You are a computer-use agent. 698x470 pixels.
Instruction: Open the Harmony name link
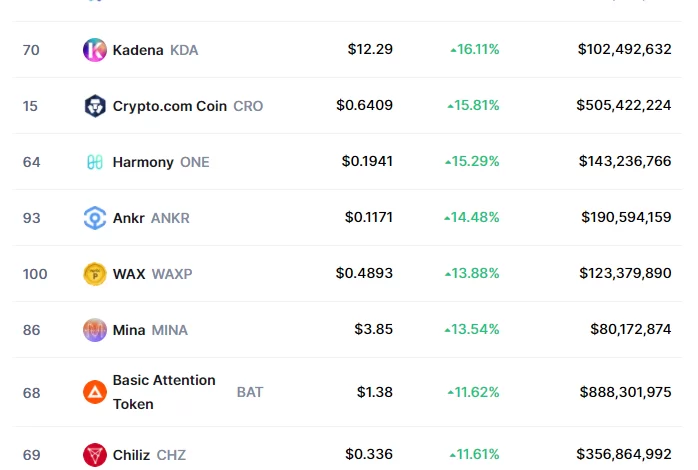tap(143, 162)
